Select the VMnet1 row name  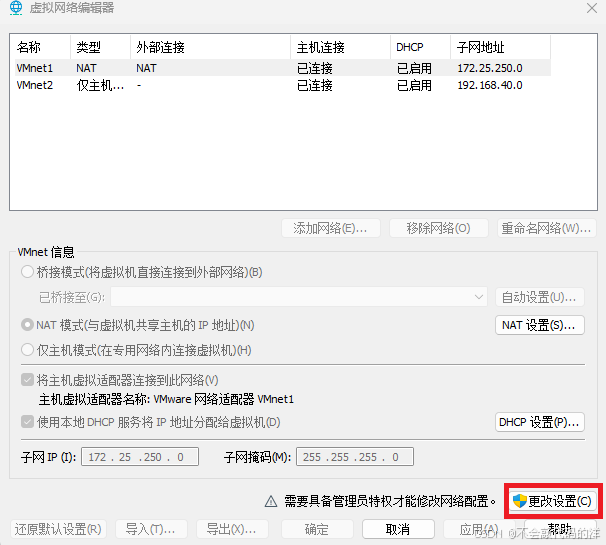click(x=35, y=68)
